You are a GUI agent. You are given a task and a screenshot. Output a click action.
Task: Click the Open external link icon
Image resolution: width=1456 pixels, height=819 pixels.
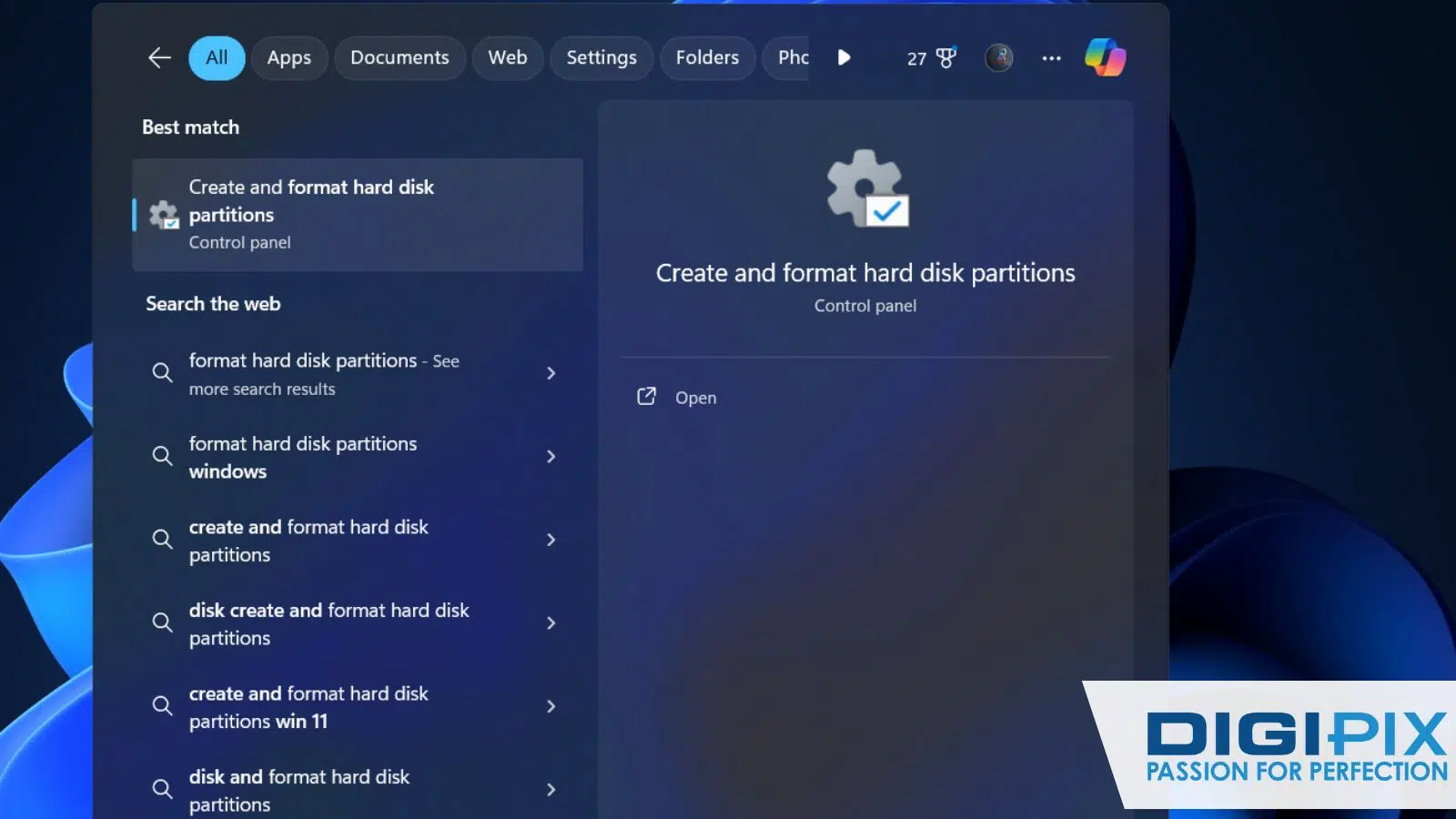pos(646,397)
